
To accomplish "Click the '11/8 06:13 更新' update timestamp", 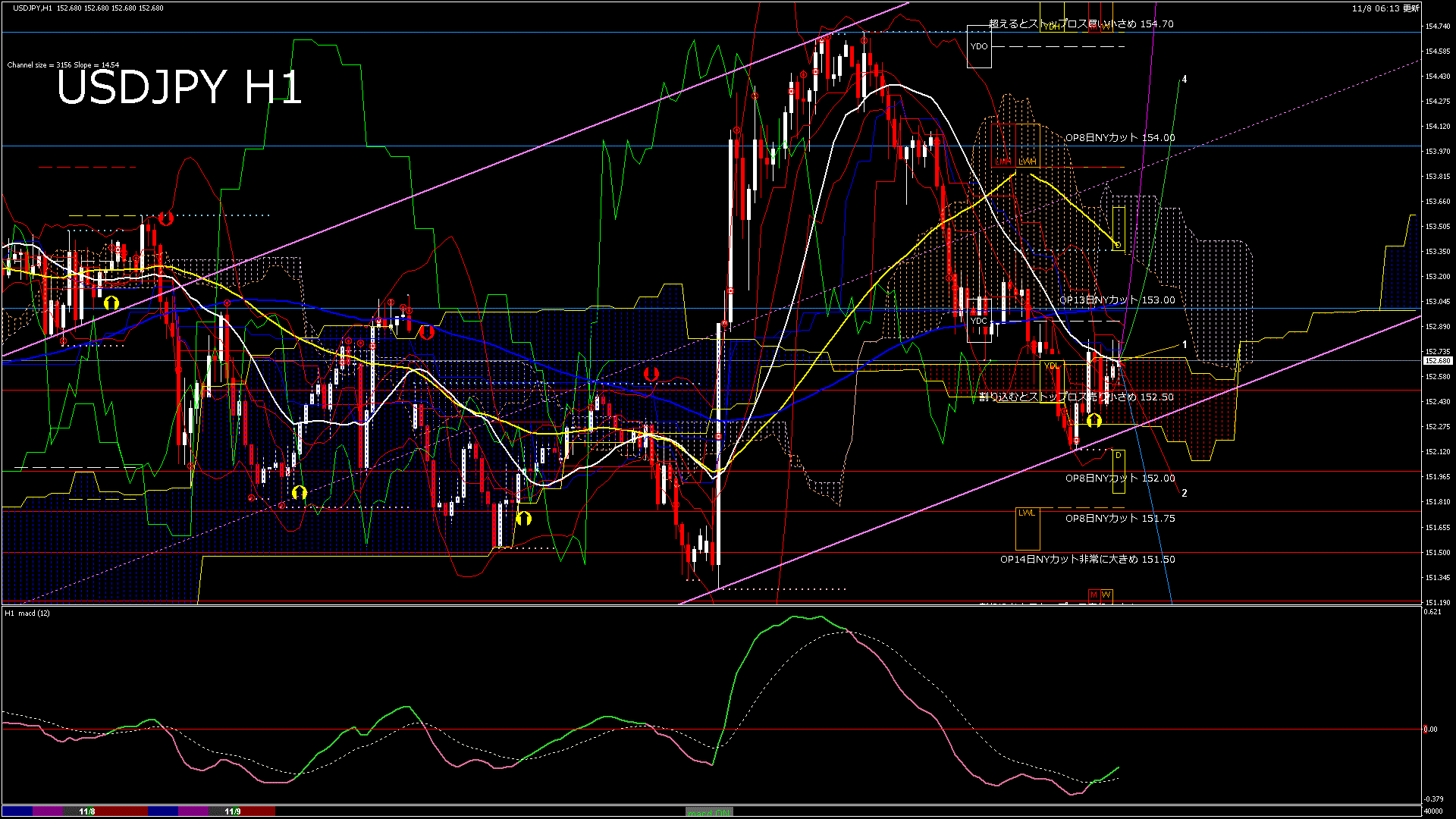I will click(1385, 8).
